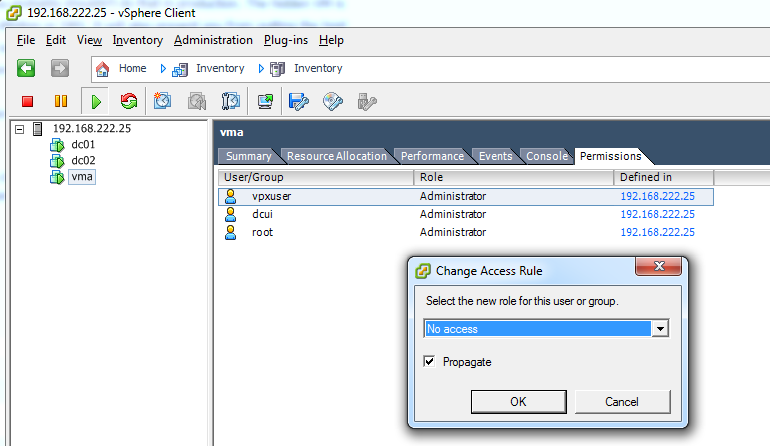Select the dcui name in permissions list
The width and height of the screenshot is (770, 446).
(262, 214)
